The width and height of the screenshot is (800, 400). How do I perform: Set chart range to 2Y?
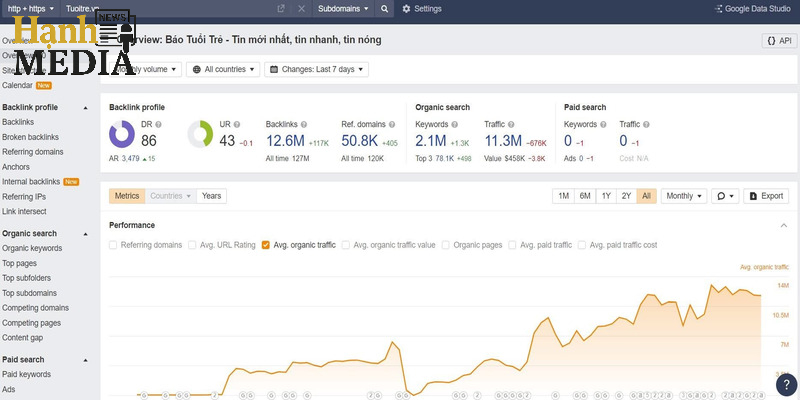pos(626,196)
